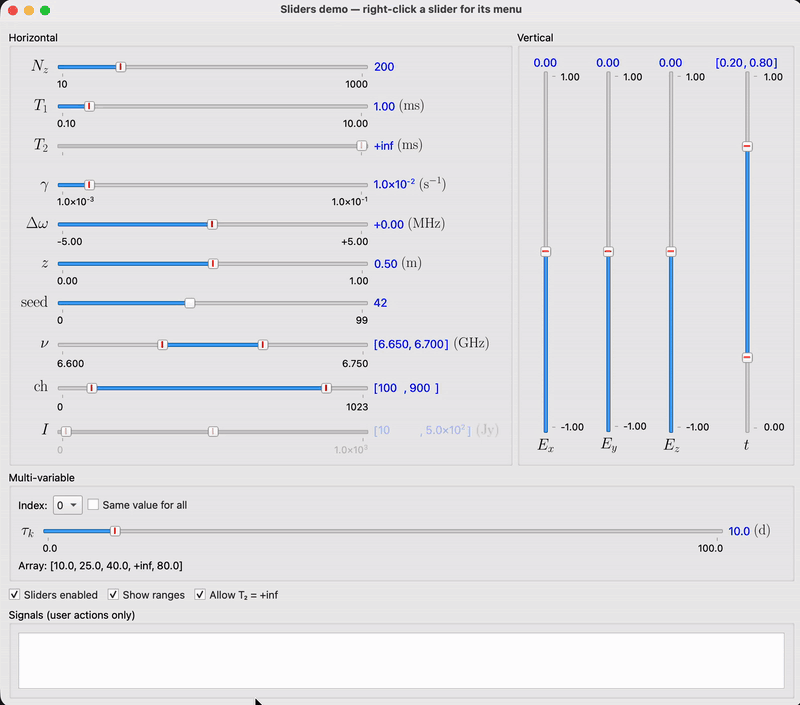Click the z slider handle
800x705 pixels.
(x=213, y=264)
